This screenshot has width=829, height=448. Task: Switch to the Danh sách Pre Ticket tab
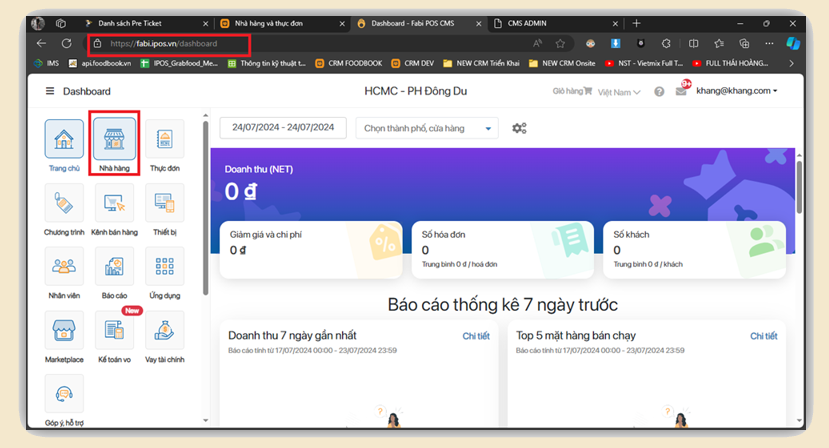143,23
